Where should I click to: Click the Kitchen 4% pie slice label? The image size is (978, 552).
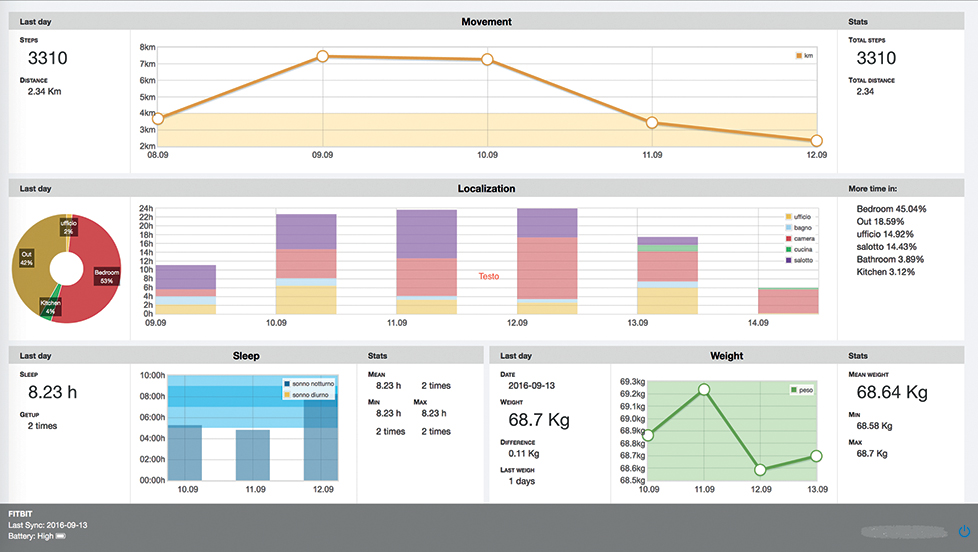pos(50,305)
